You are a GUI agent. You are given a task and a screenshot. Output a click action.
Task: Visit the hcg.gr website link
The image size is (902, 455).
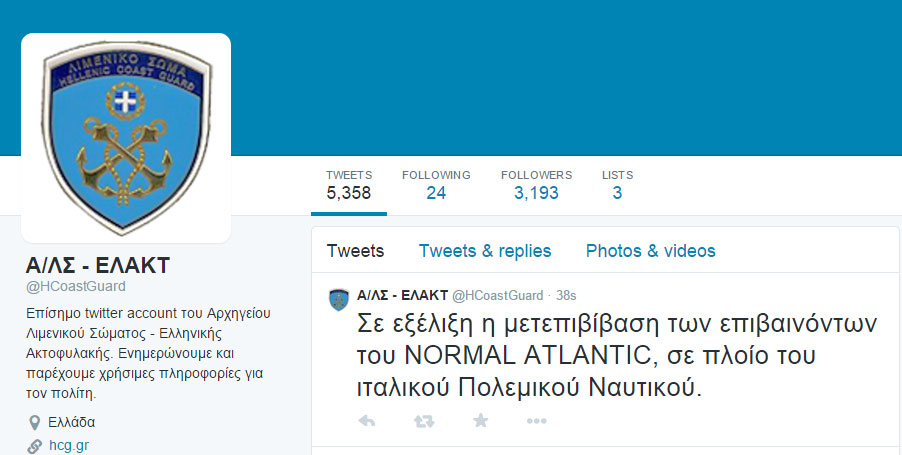tap(69, 445)
